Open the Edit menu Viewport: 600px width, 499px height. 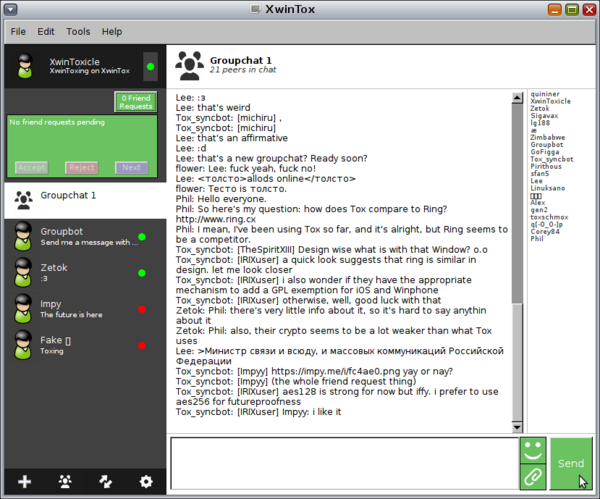click(46, 31)
